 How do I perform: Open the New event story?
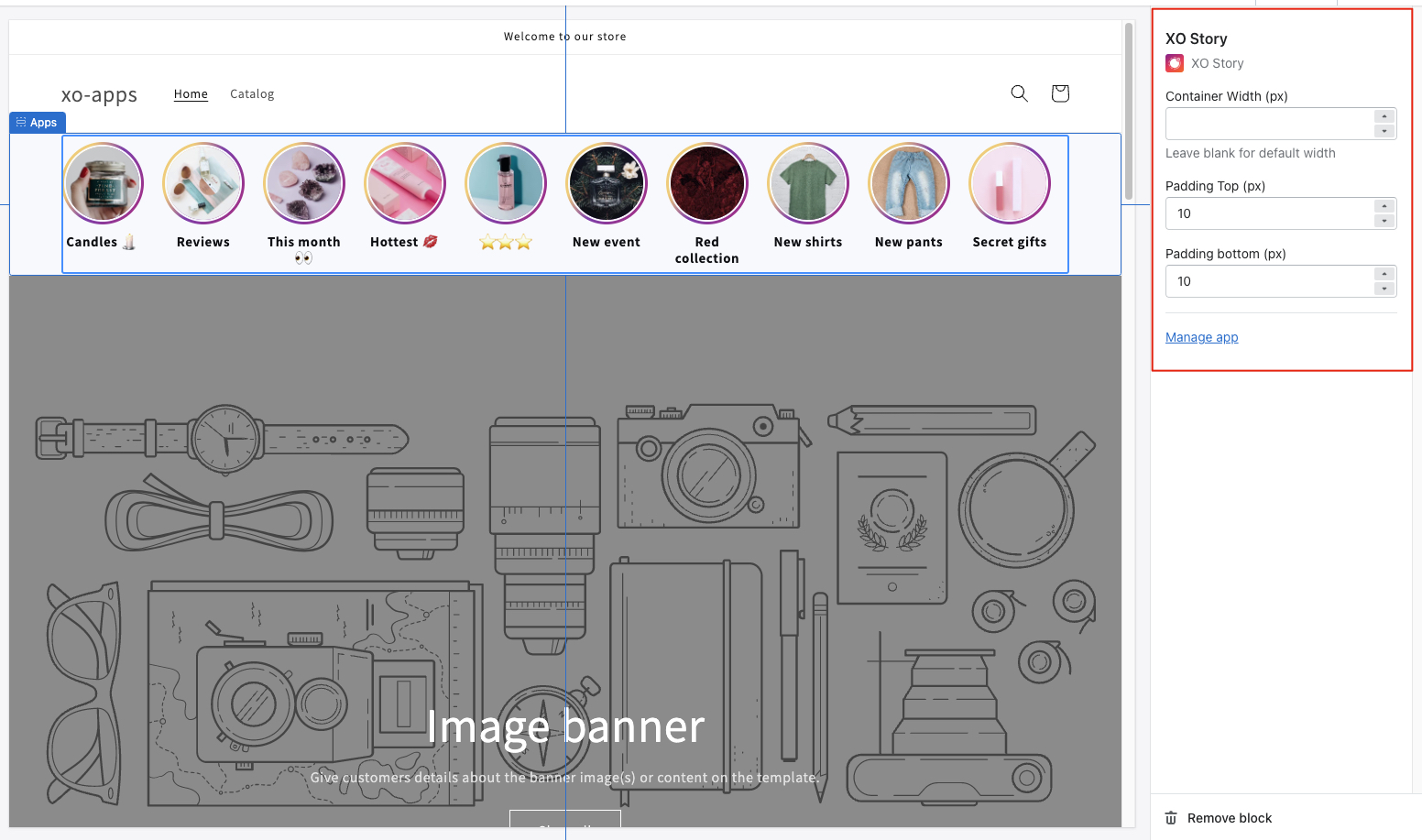pyautogui.click(x=607, y=183)
